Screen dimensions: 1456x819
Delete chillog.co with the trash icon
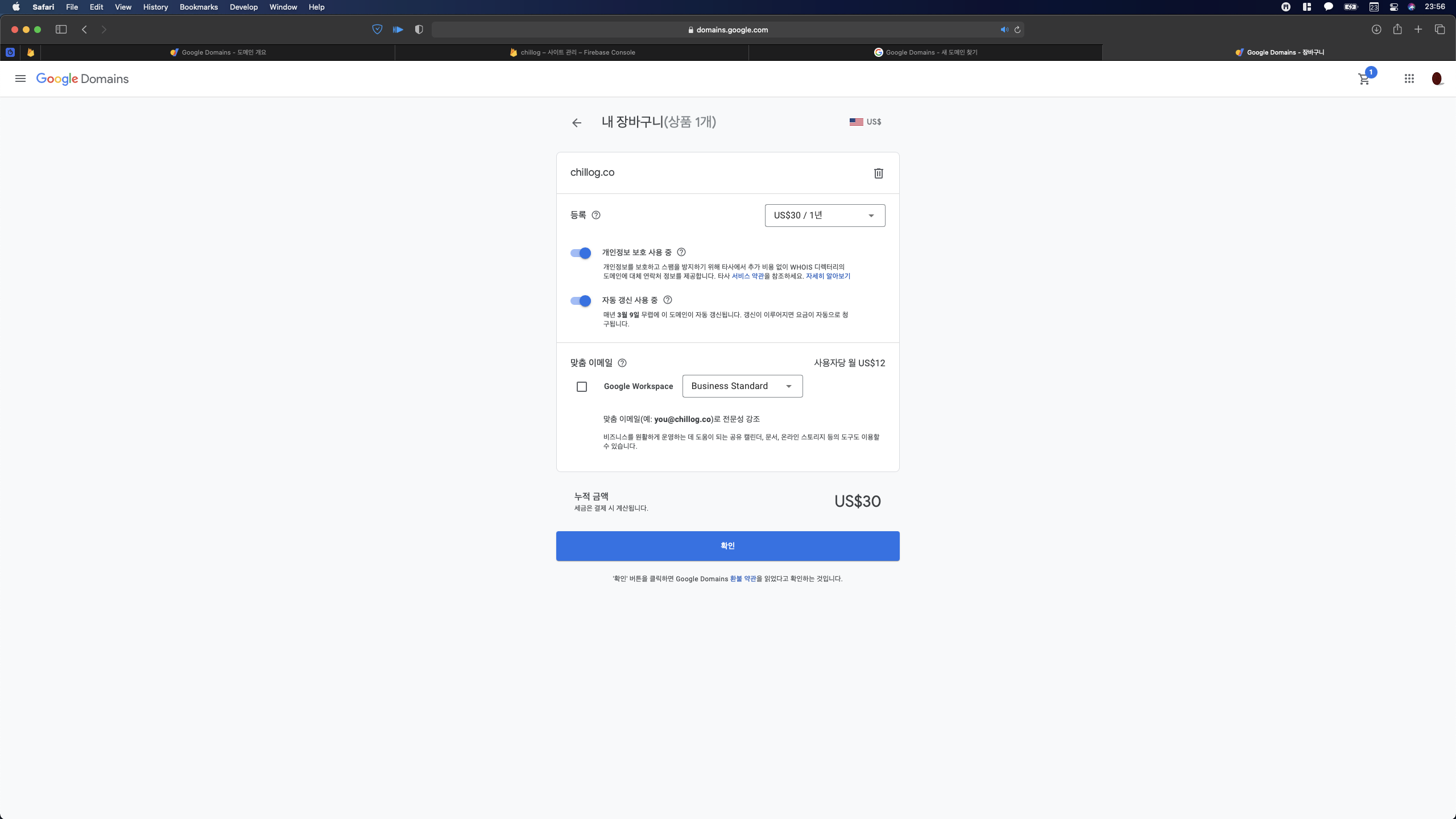click(x=878, y=173)
